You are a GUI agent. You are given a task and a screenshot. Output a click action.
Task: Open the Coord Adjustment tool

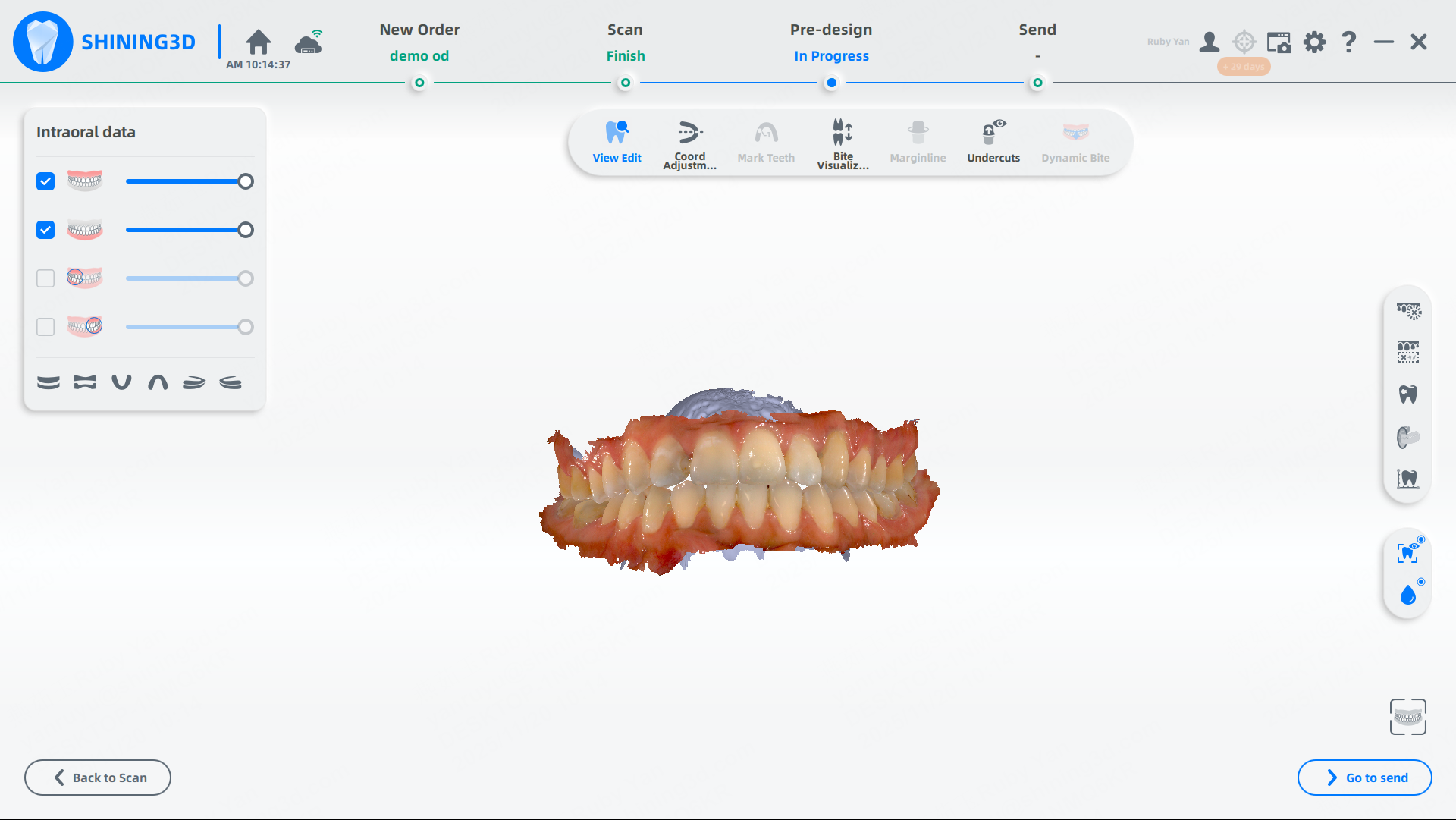coord(689,143)
